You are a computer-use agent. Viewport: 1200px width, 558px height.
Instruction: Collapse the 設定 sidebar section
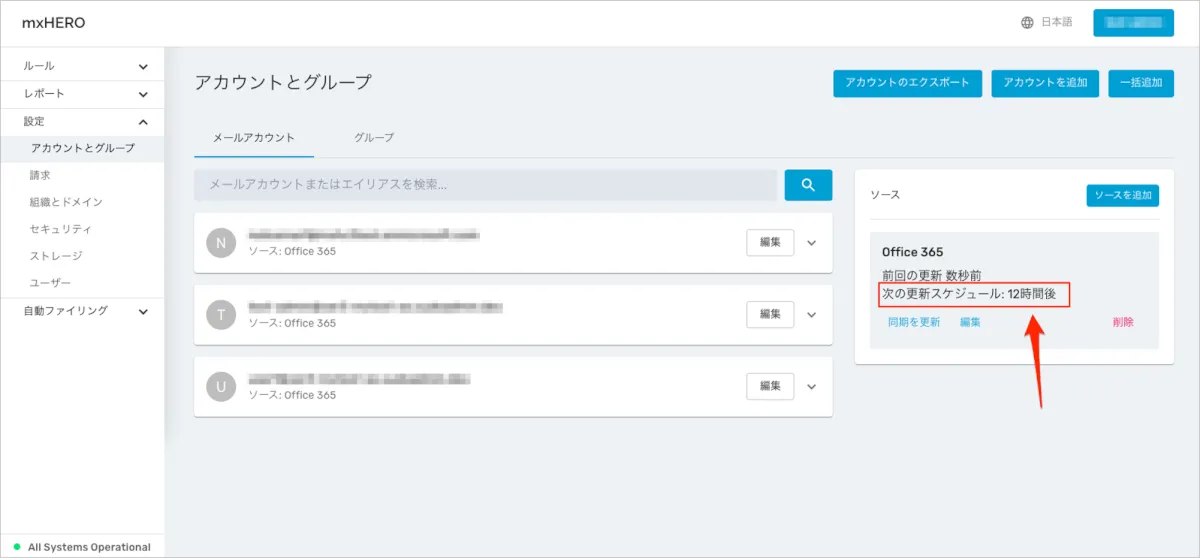point(143,122)
